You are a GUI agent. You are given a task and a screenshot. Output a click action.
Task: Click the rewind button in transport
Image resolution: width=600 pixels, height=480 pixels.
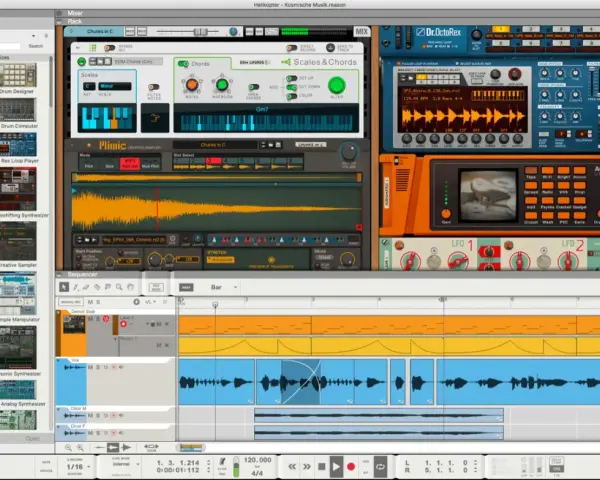tap(292, 466)
